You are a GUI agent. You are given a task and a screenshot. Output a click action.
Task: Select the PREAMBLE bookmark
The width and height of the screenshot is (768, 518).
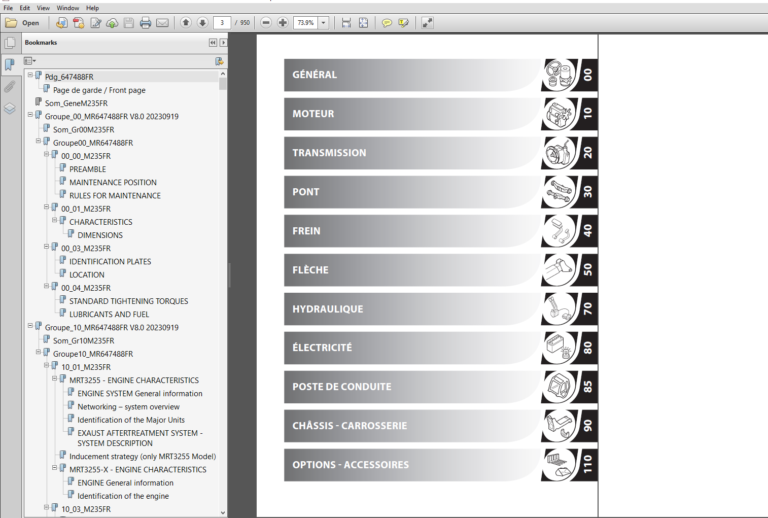(87, 169)
